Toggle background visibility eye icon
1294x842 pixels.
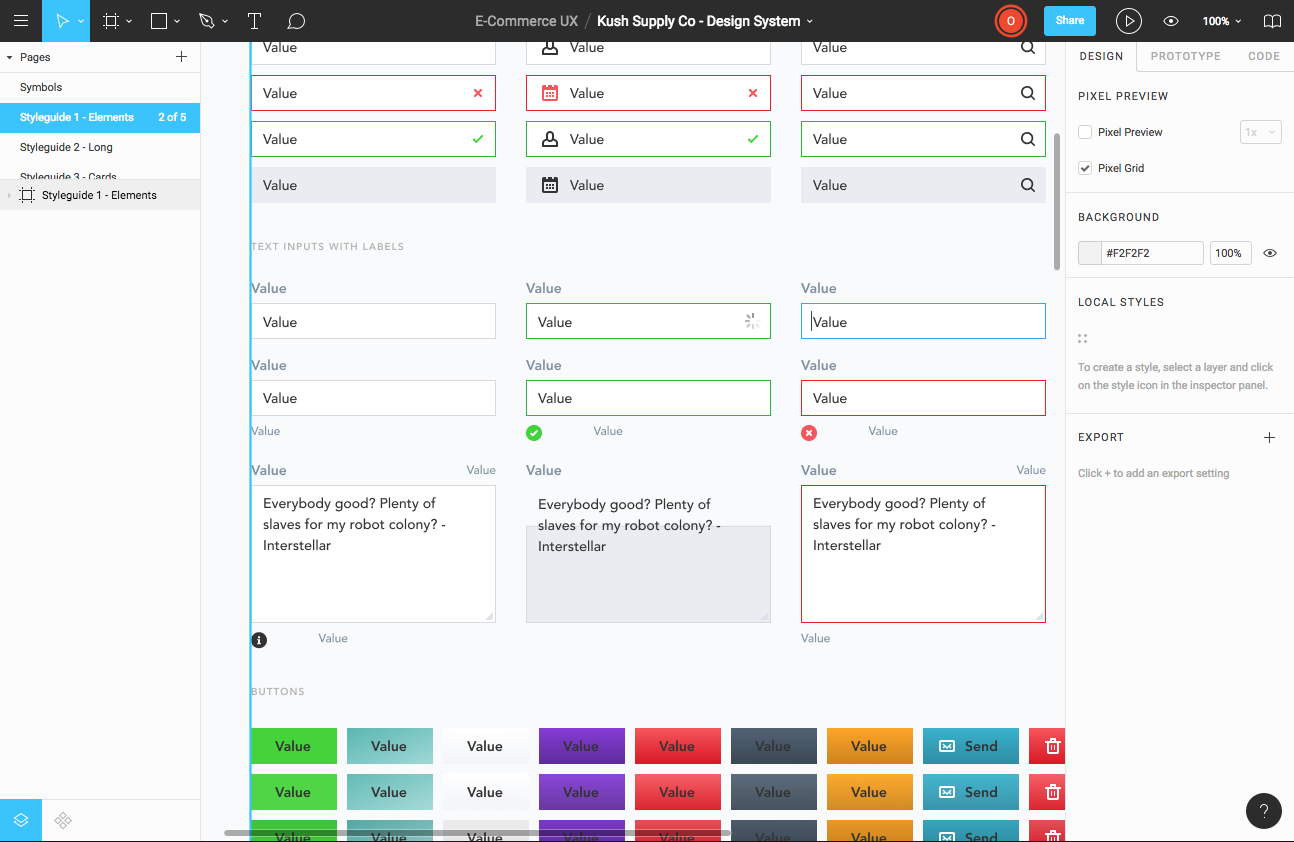[1270, 253]
